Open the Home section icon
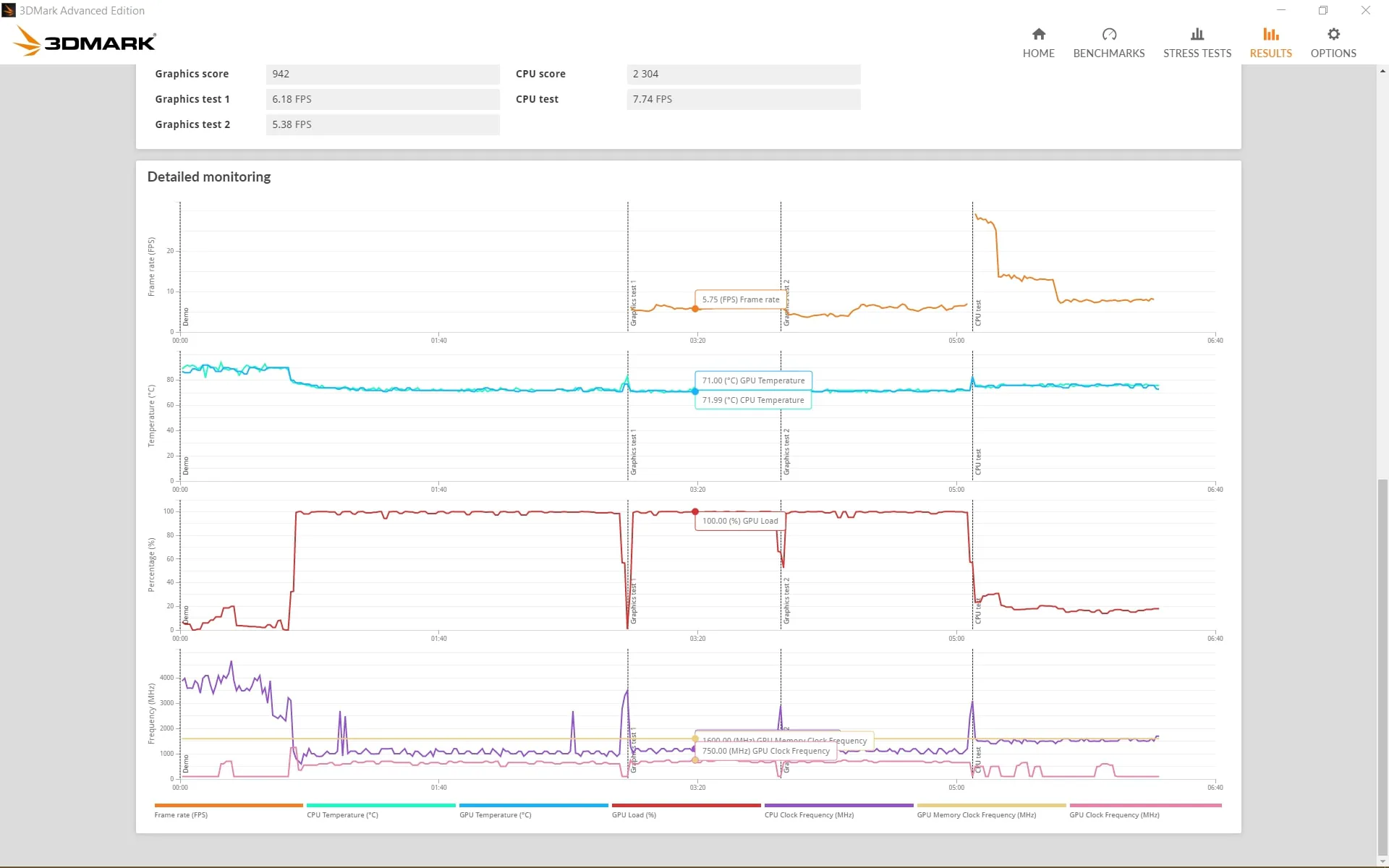Image resolution: width=1389 pixels, height=868 pixels. 1038,34
